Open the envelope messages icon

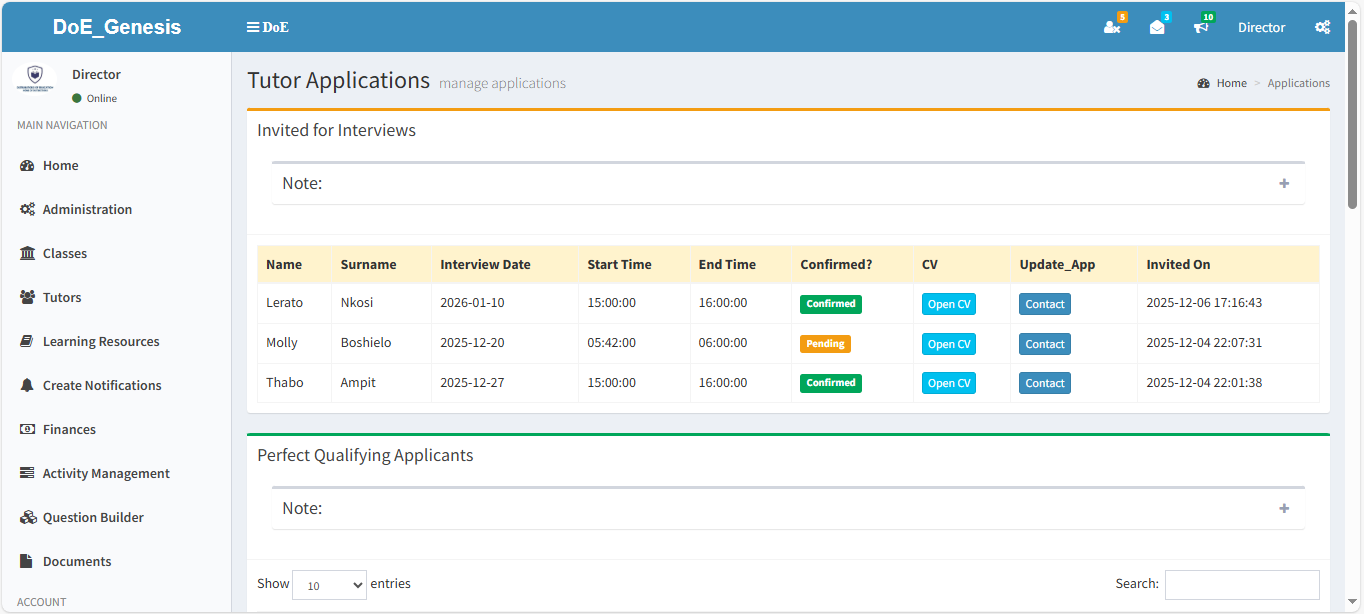1157,27
